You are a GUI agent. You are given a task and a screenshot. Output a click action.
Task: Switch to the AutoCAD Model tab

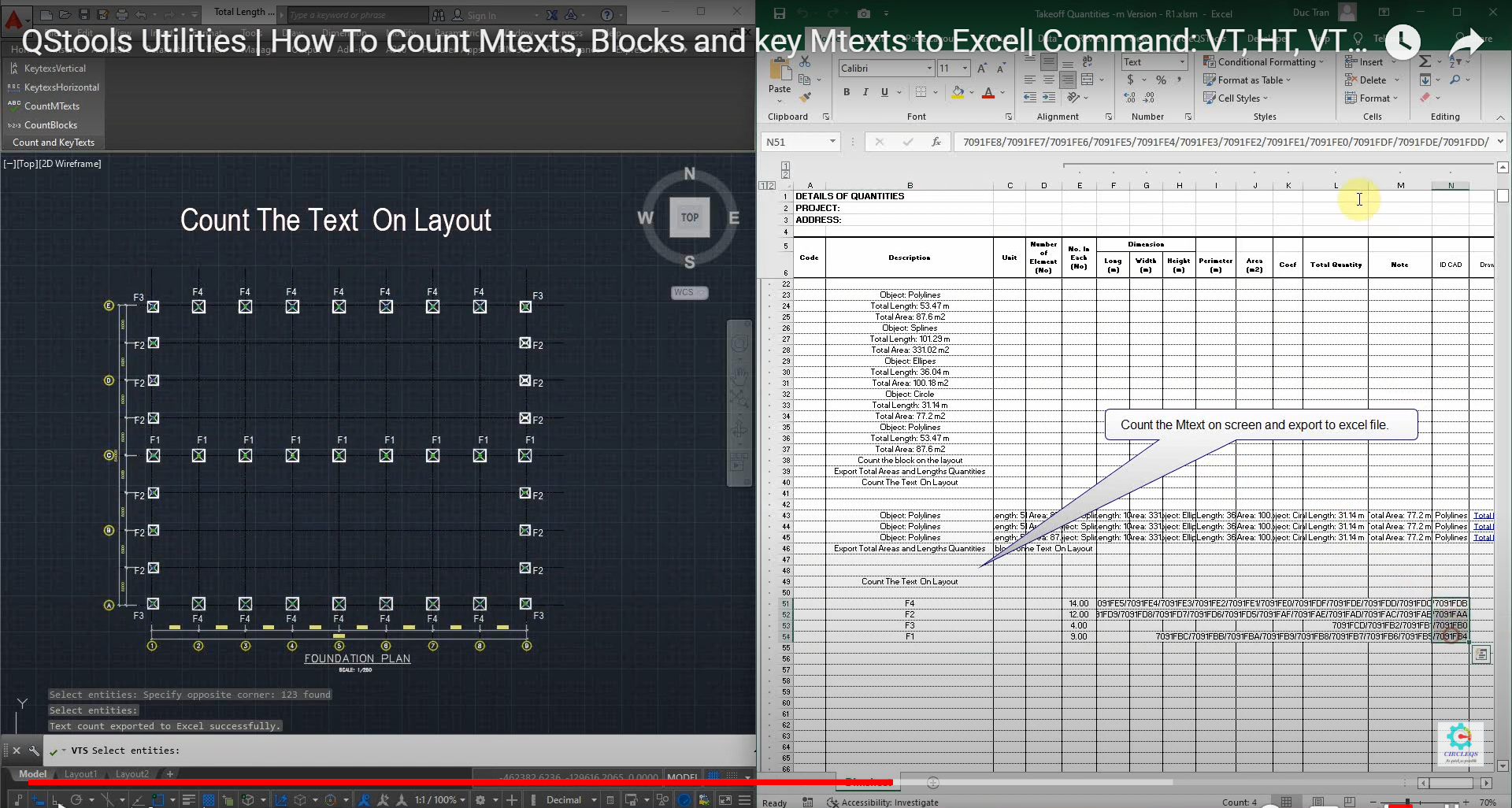[x=32, y=774]
